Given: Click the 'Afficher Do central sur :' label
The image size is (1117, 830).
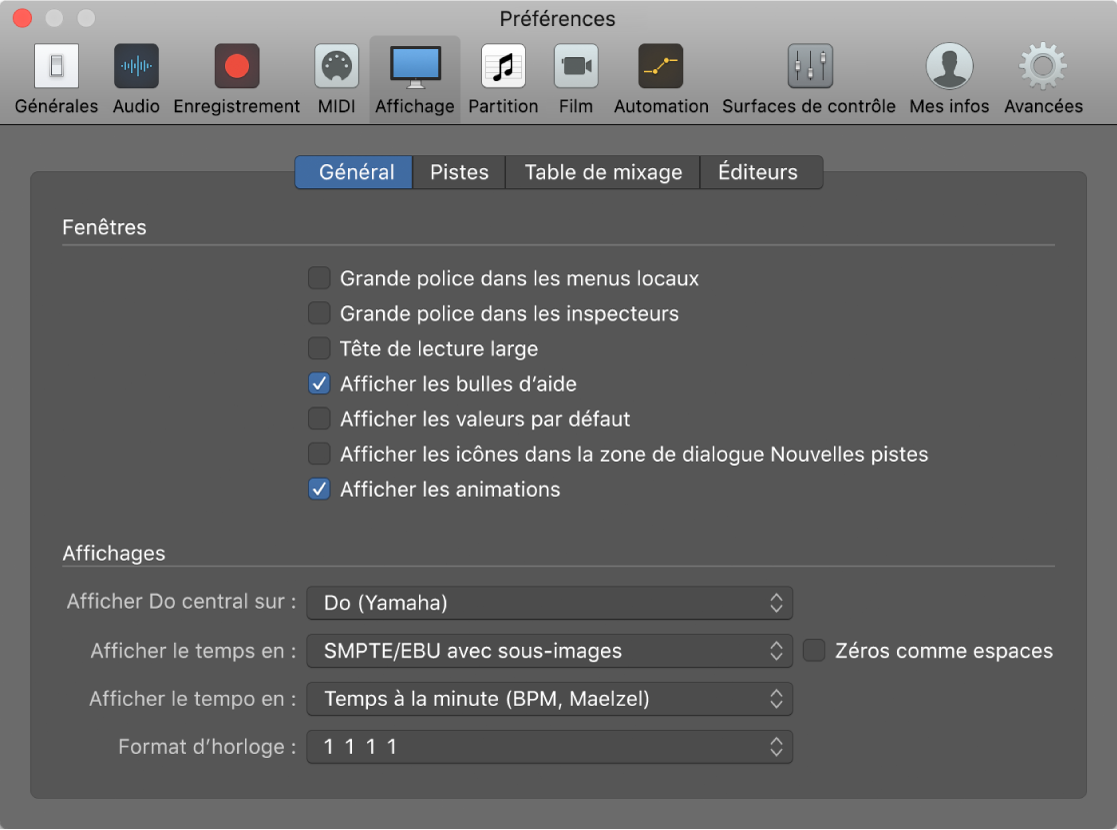Looking at the screenshot, I should tap(181, 602).
